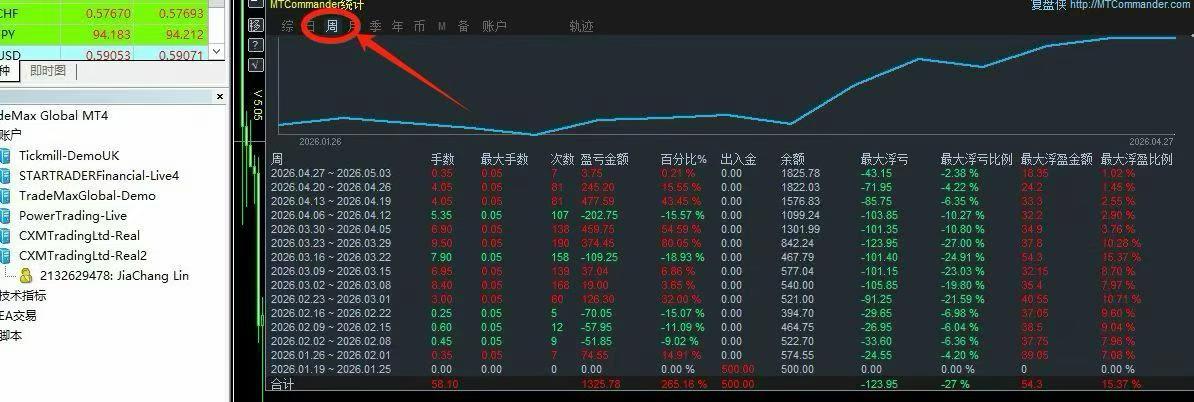The image size is (1194, 402).
Task: Click the Market Watch ask price 94.212
Action: pos(185,34)
